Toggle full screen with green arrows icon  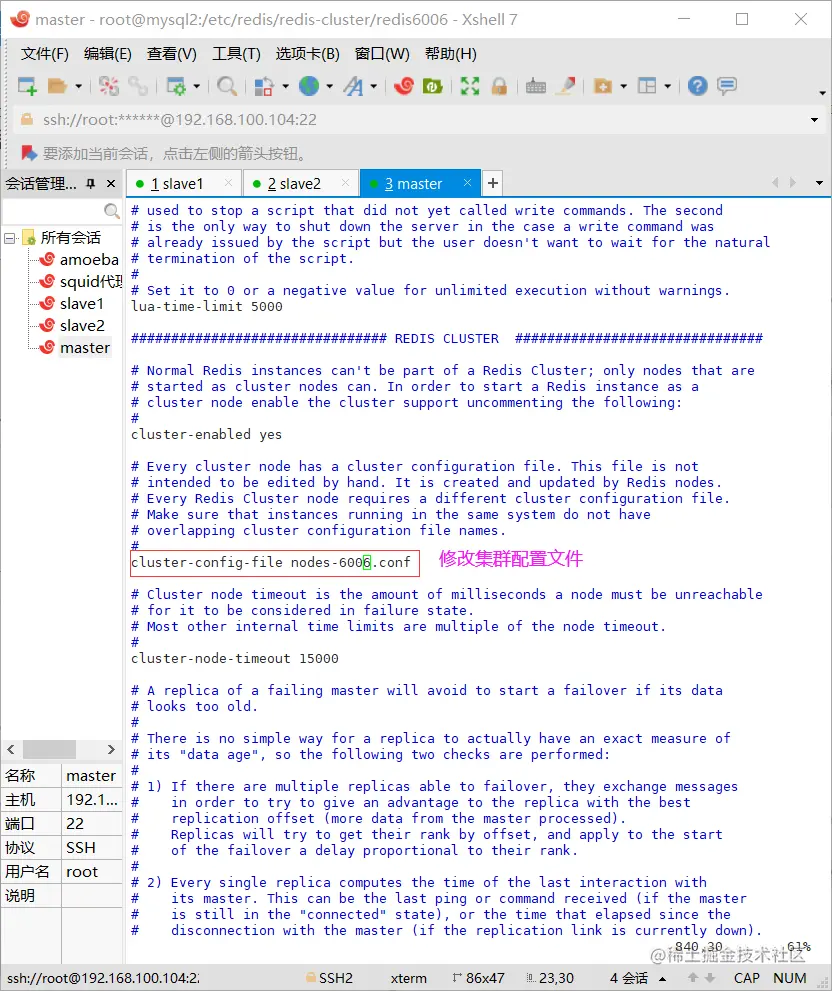pos(470,86)
